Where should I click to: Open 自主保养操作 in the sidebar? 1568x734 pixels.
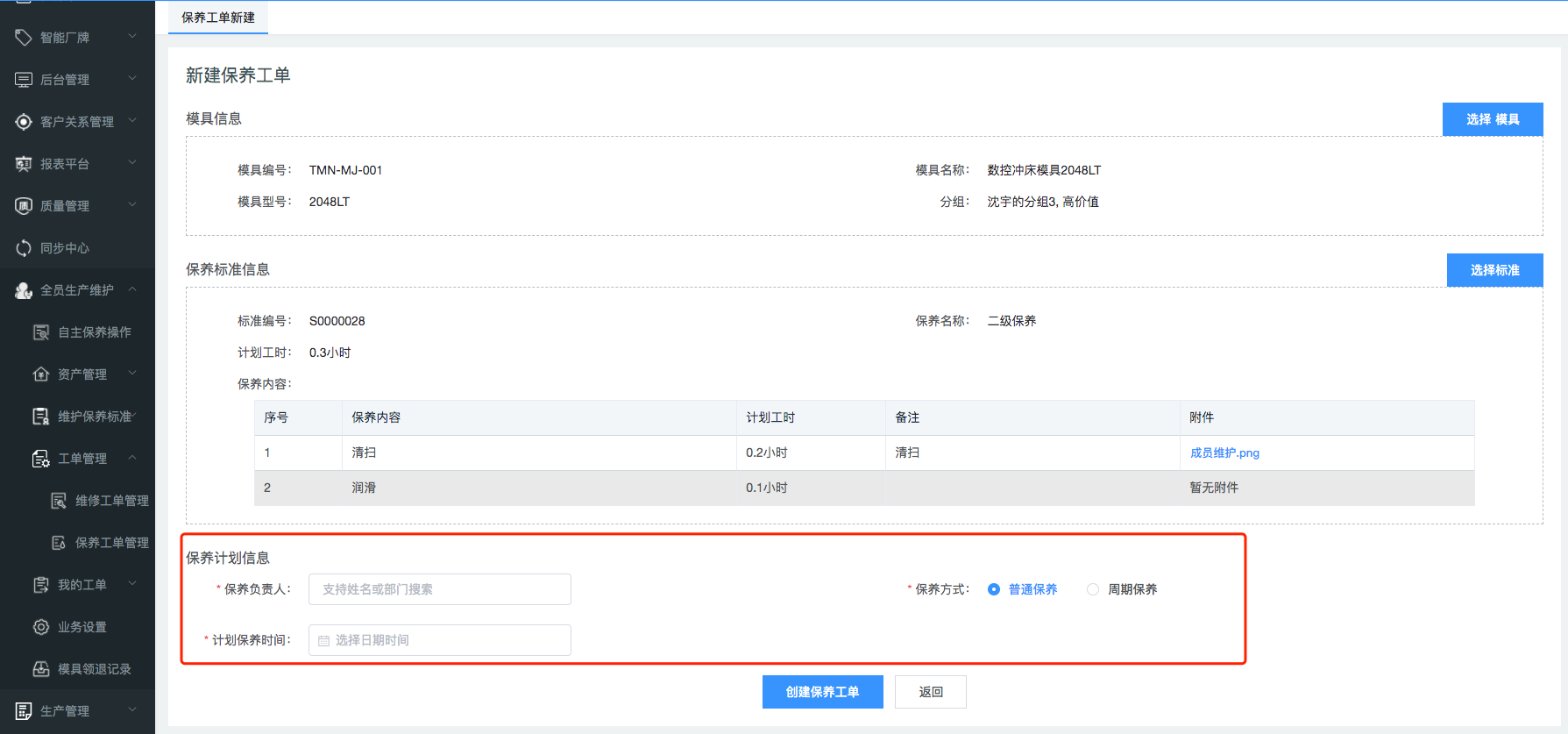pyautogui.click(x=94, y=332)
